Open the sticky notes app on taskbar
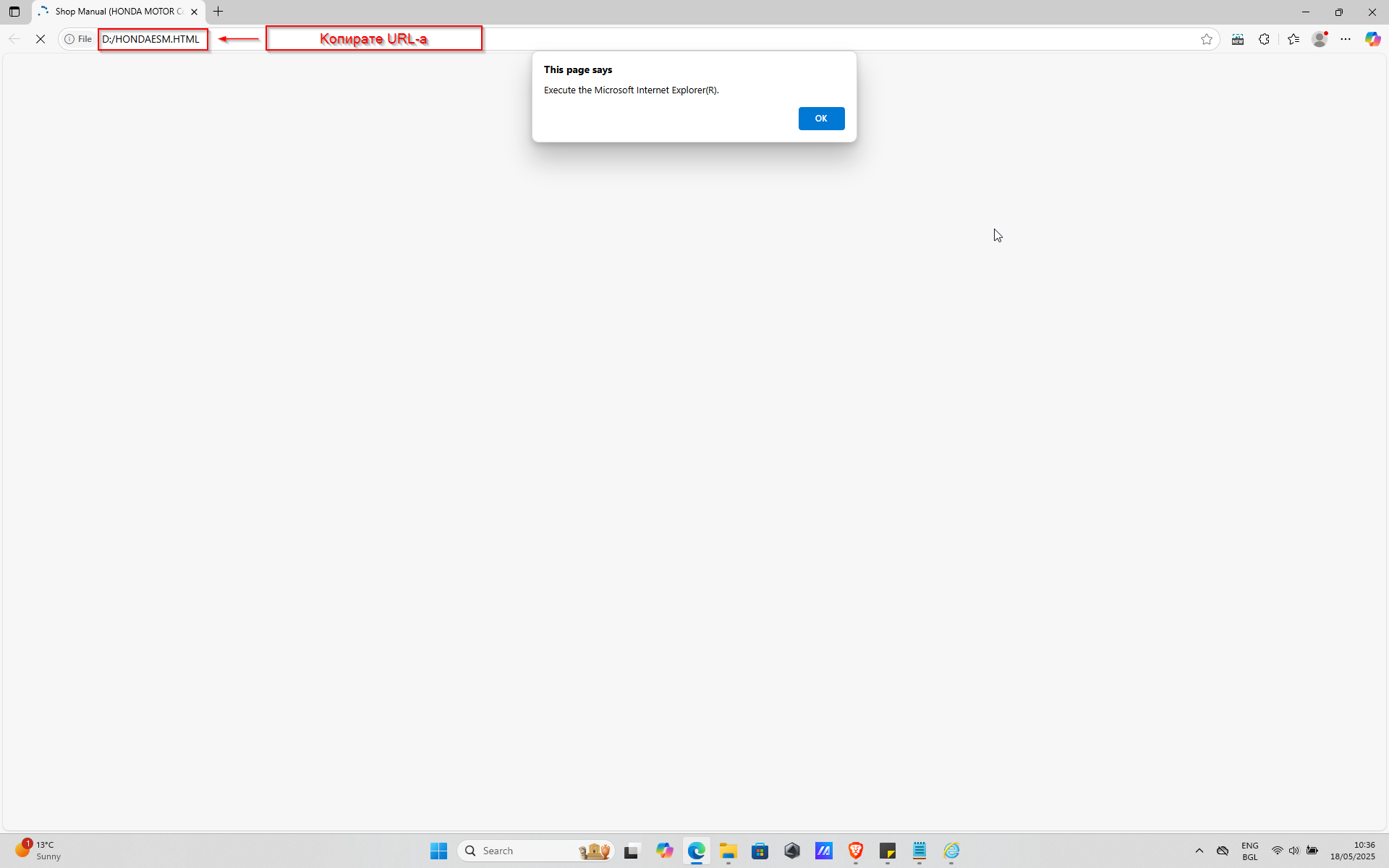Image resolution: width=1389 pixels, height=868 pixels. coord(887,851)
